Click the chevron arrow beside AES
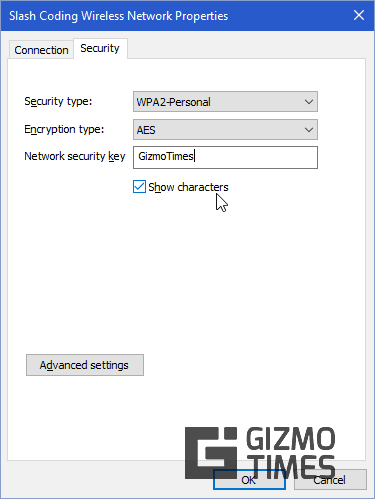 click(309, 130)
